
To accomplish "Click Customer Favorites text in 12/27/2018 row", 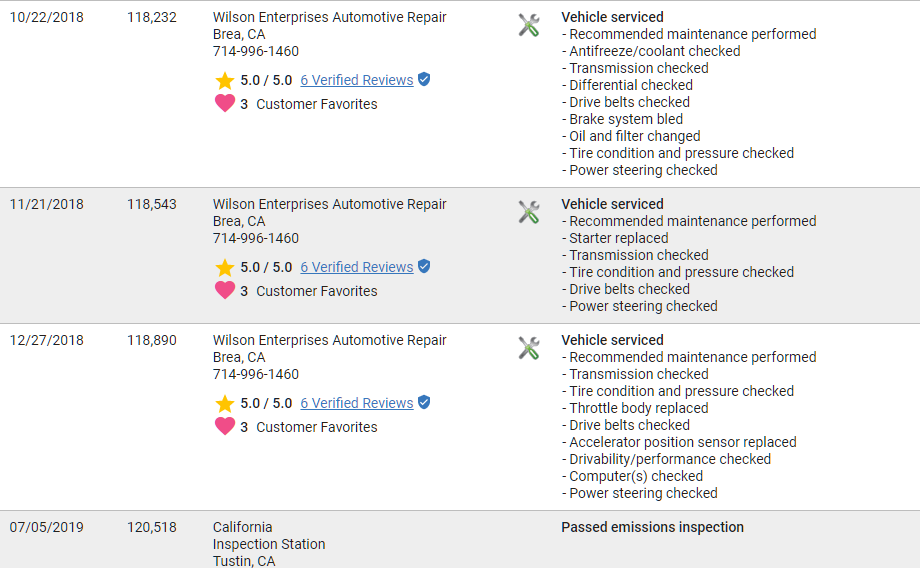I will pos(316,427).
